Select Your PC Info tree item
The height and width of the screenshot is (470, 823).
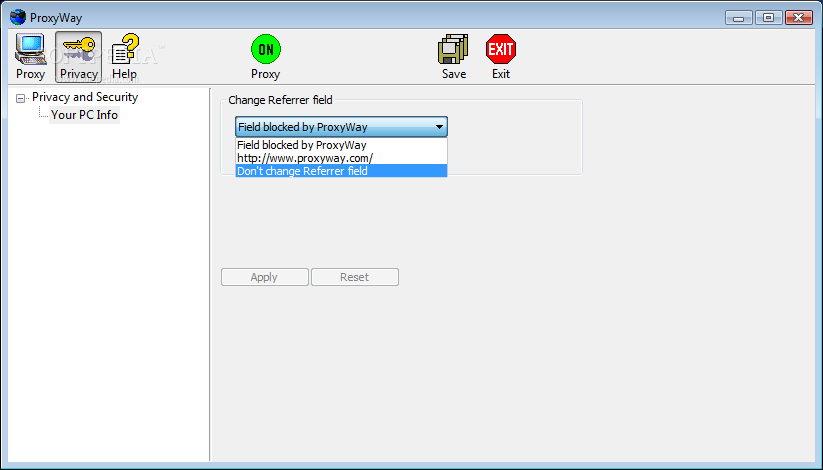[x=85, y=115]
